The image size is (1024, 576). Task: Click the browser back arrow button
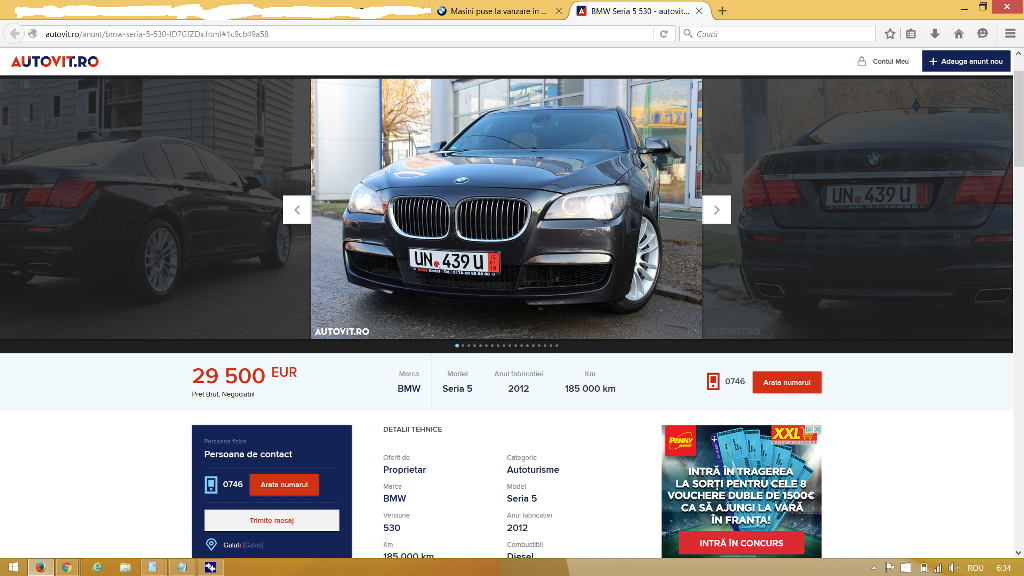click(x=15, y=33)
